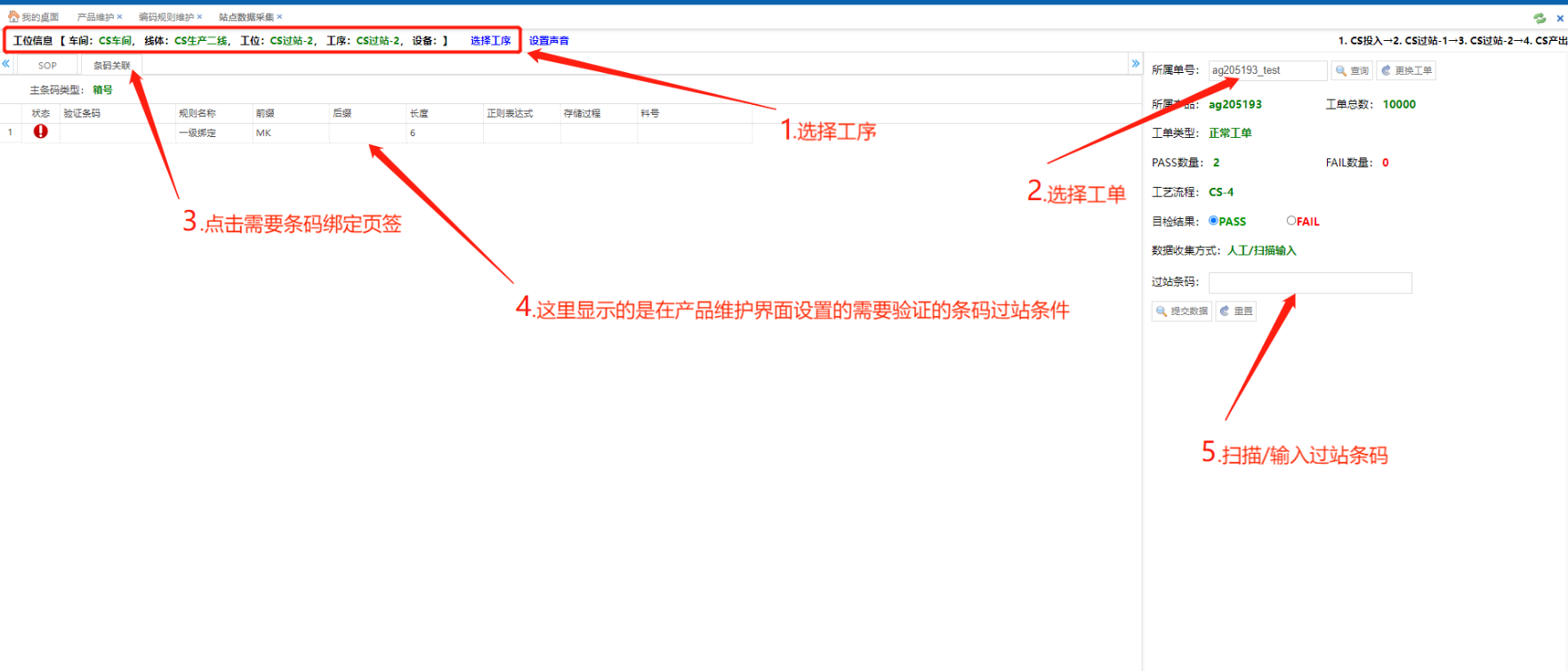Screen dimensions: 1568x671
Task: Collapse the left panel with double-chevron arrow
Action: 6,64
